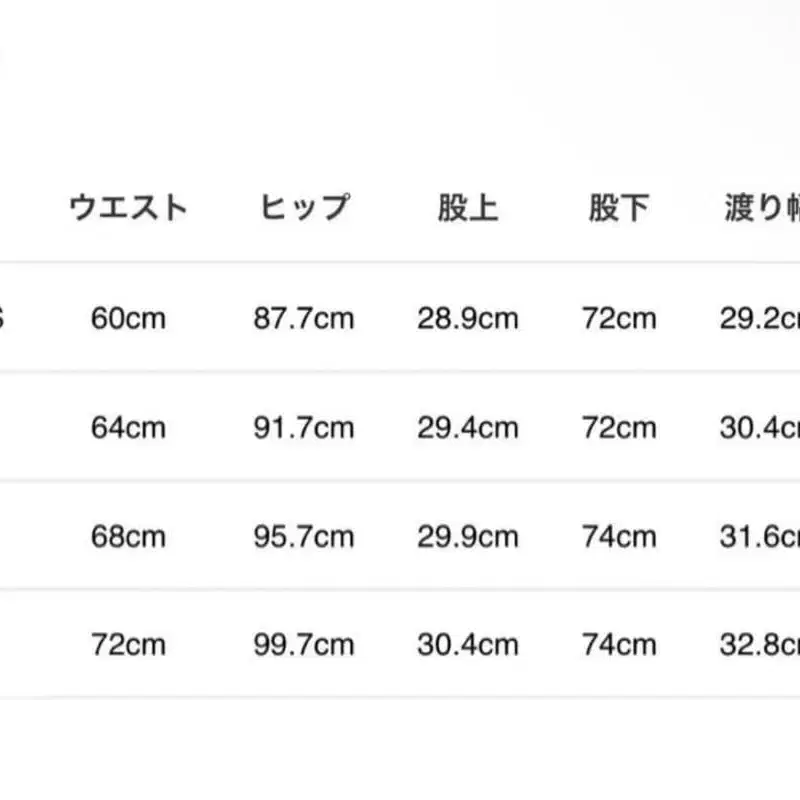Select the 60cm waist value
Viewport: 800px width, 800px height.
(128, 319)
